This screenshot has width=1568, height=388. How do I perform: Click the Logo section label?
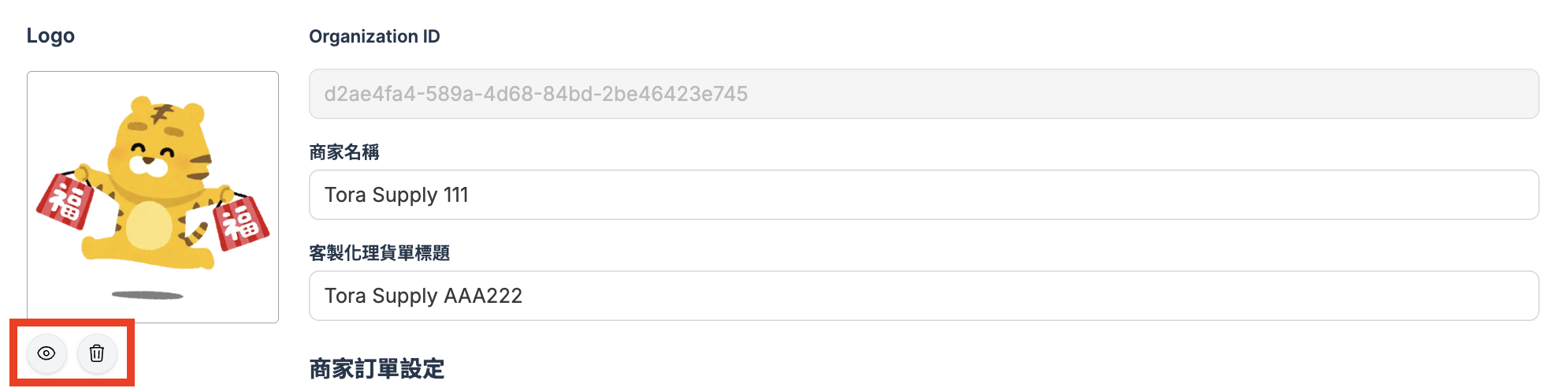click(50, 35)
